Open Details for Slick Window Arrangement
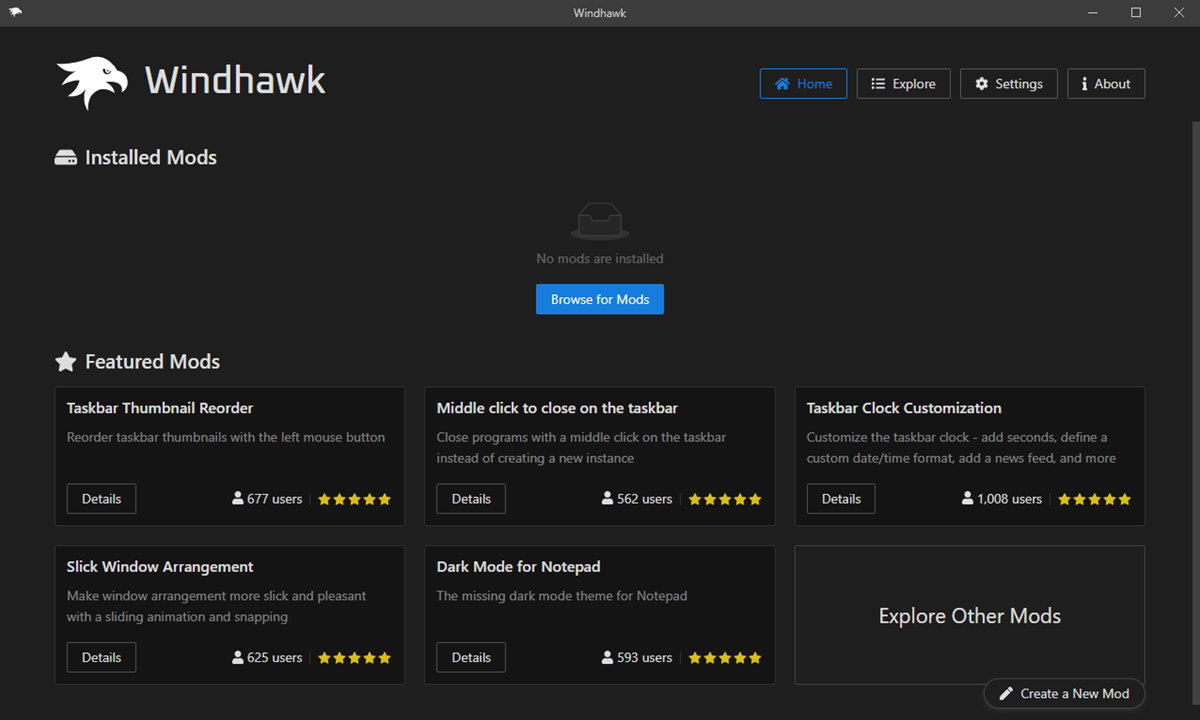This screenshot has width=1200, height=720. point(101,657)
